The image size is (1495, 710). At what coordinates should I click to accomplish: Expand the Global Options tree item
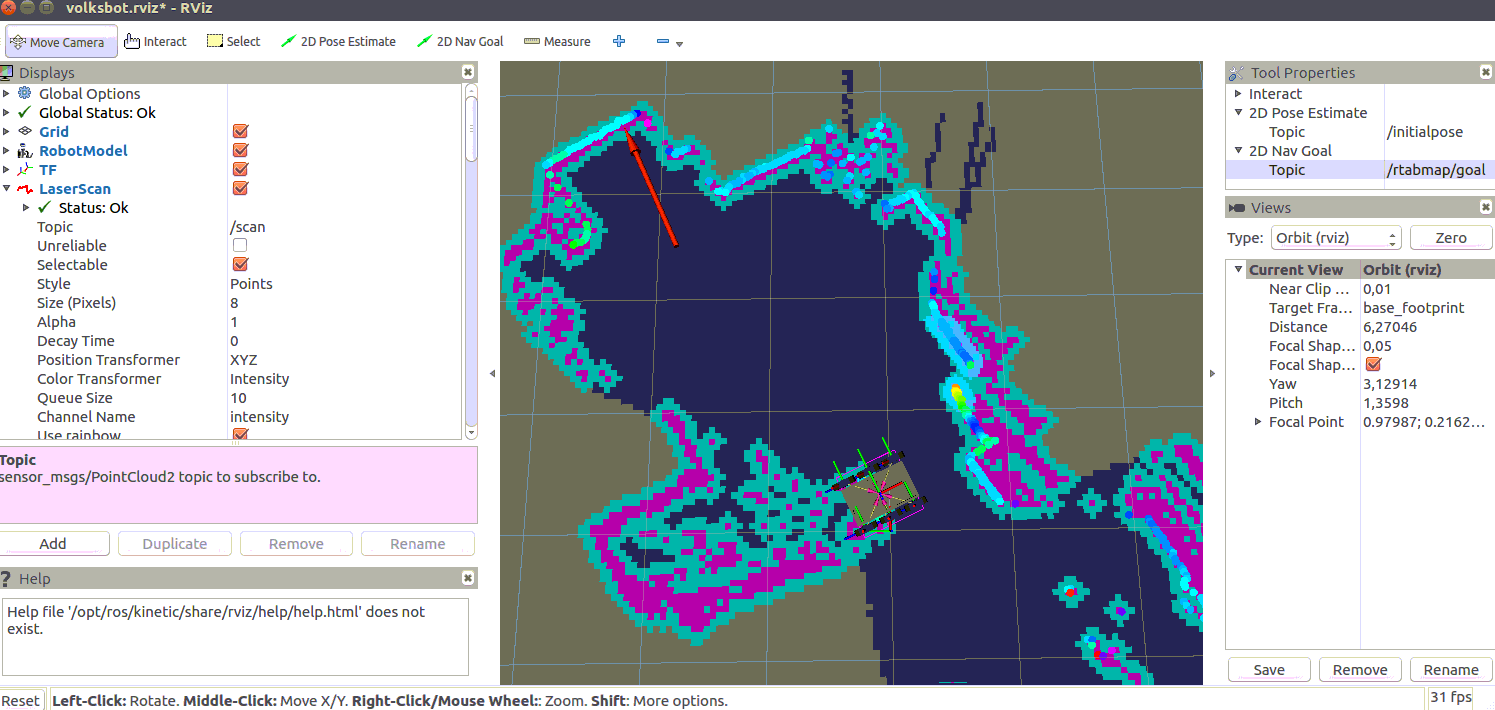[7, 94]
